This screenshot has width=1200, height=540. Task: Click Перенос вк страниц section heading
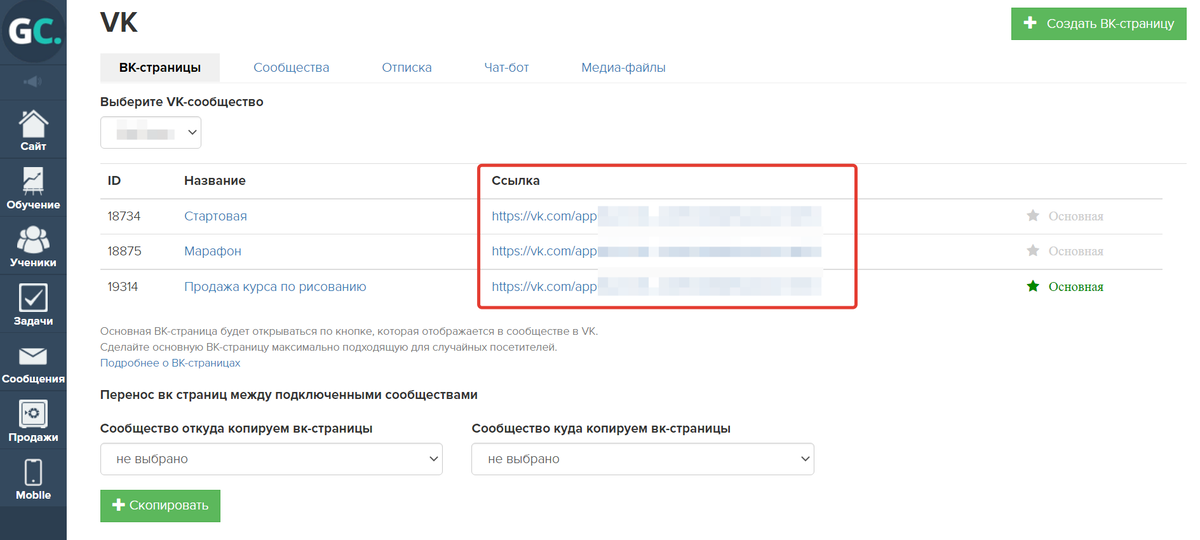[289, 395]
